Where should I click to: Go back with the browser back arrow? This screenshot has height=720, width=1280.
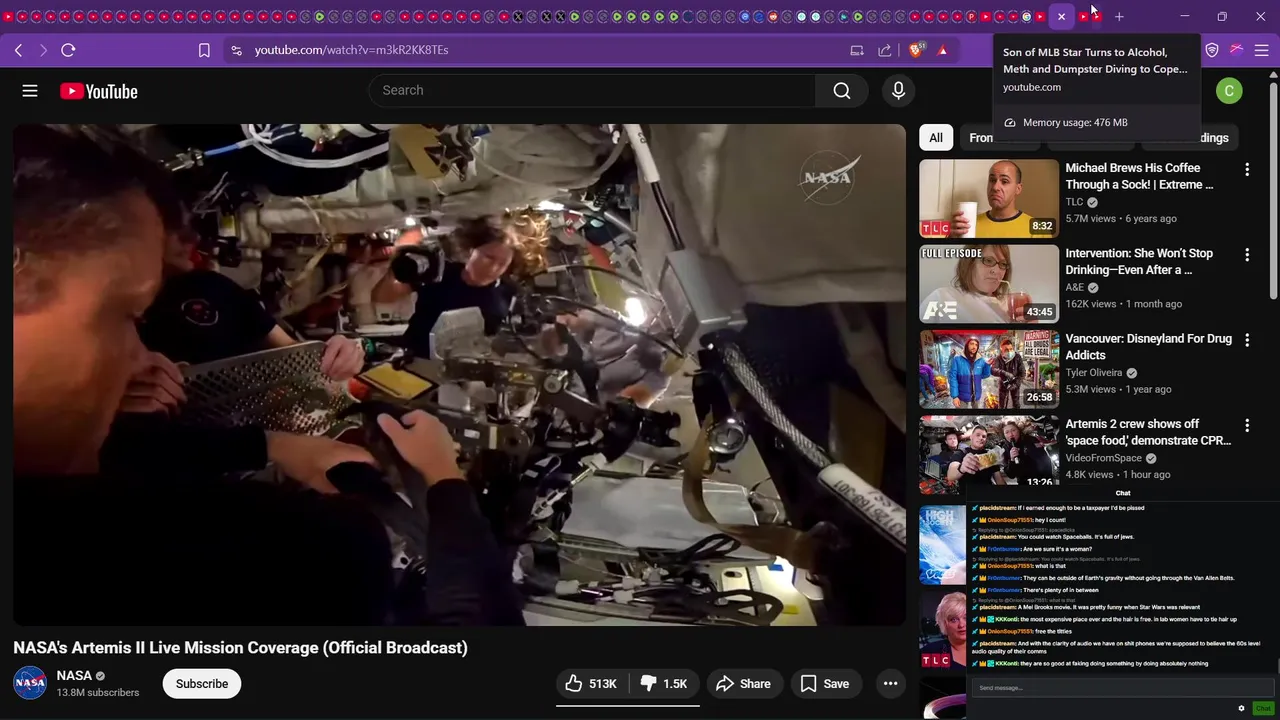pos(18,50)
